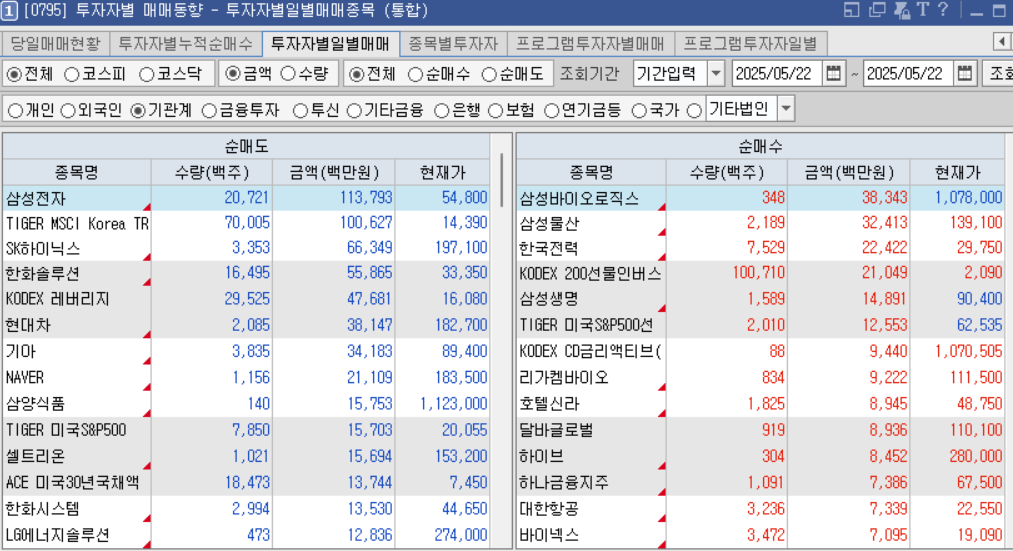Image resolution: width=1013 pixels, height=551 pixels.
Task: Select the 코스닥 radio button
Action: coord(147,74)
